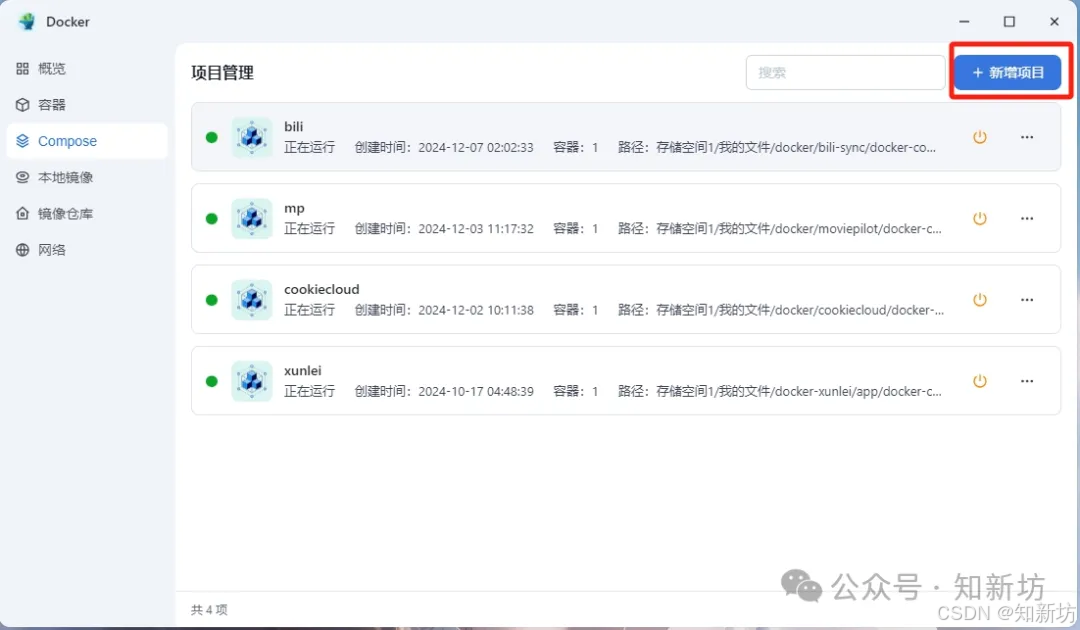Click the xunlei project compose icon

[251, 381]
